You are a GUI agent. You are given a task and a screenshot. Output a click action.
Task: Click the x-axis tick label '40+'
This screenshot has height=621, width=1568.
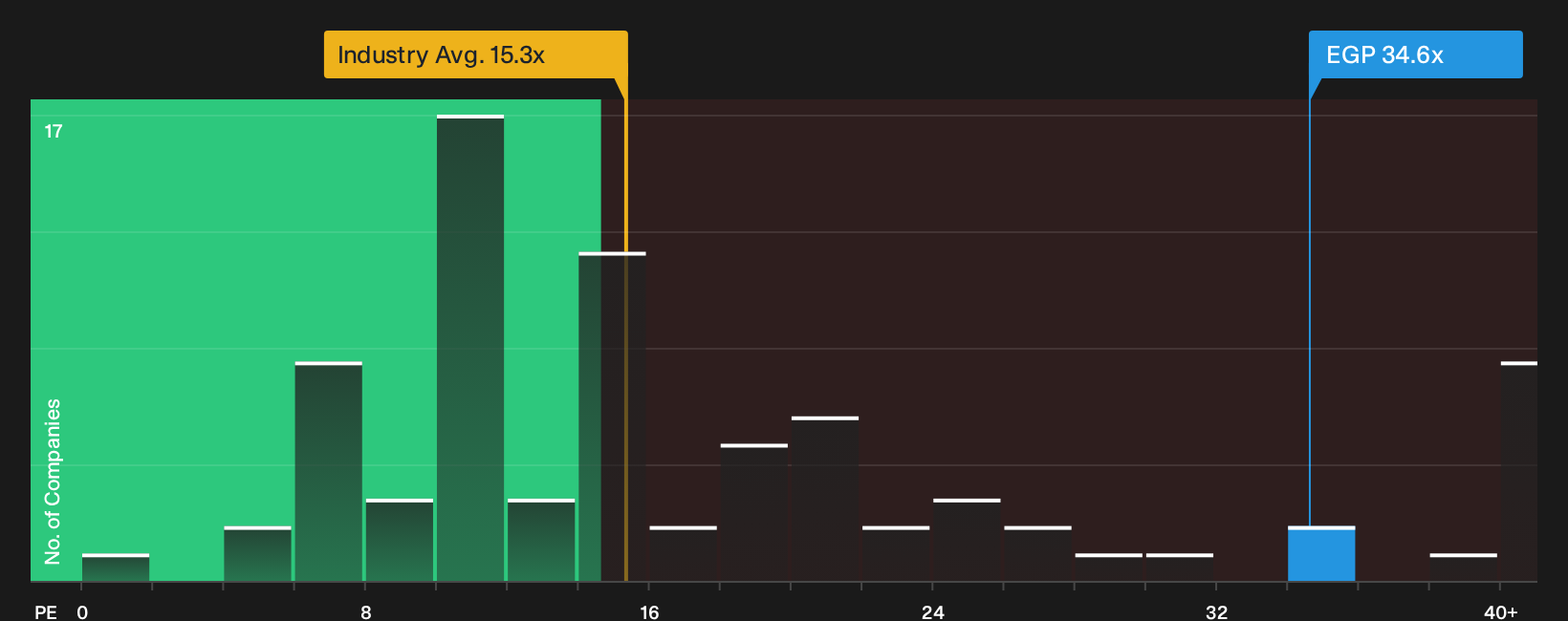pos(1501,612)
